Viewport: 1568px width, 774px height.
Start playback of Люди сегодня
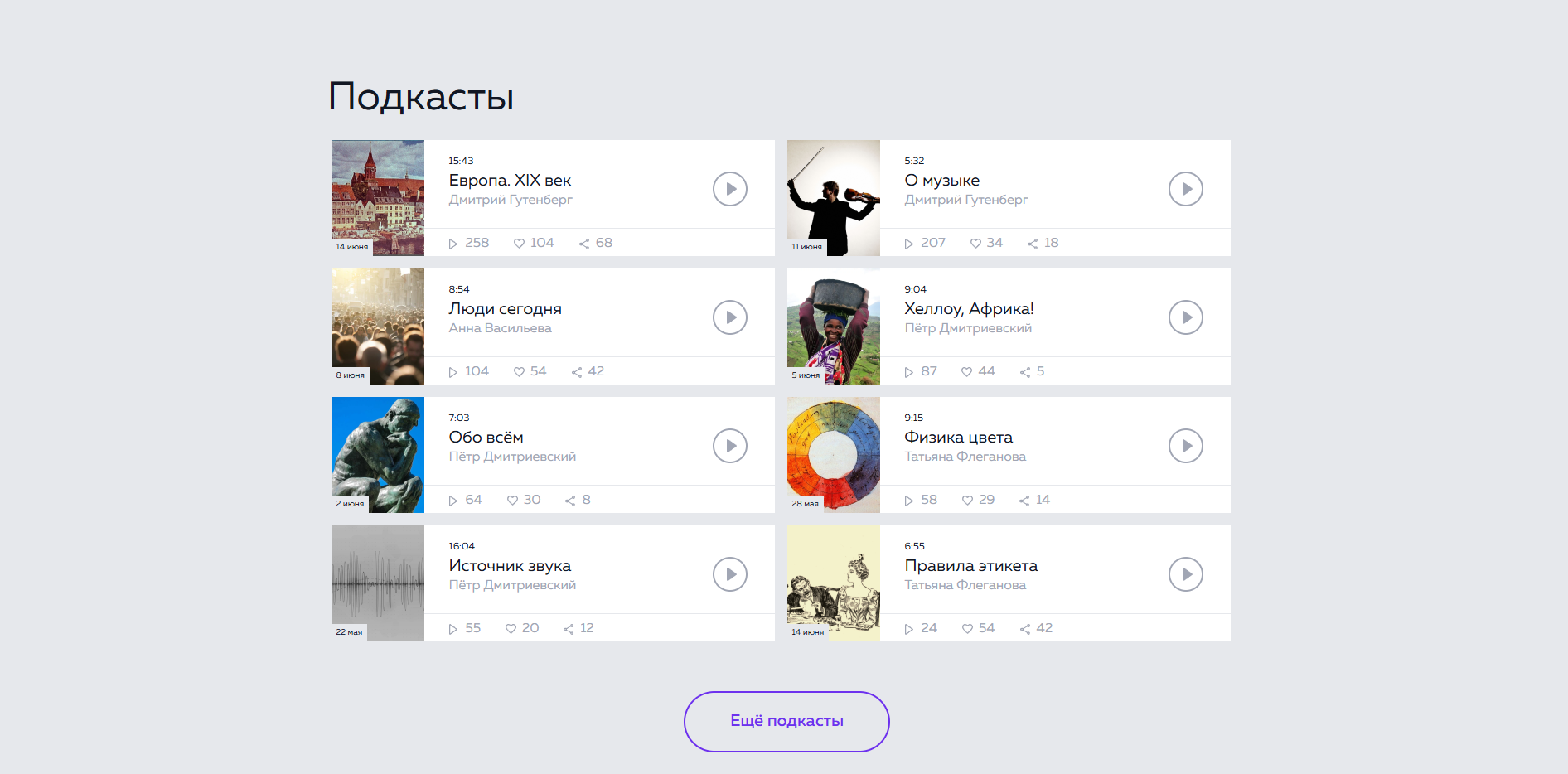coord(729,317)
